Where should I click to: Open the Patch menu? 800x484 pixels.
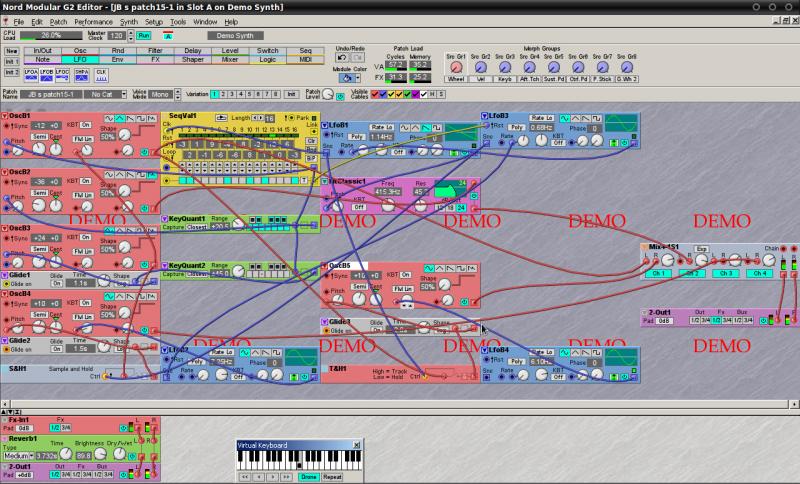pyautogui.click(x=58, y=22)
